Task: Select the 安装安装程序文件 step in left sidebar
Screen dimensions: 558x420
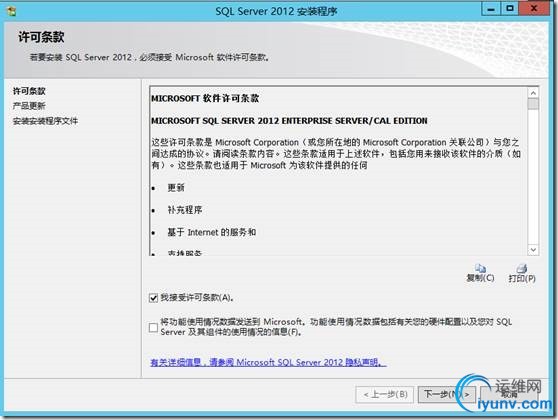Action: point(45,121)
